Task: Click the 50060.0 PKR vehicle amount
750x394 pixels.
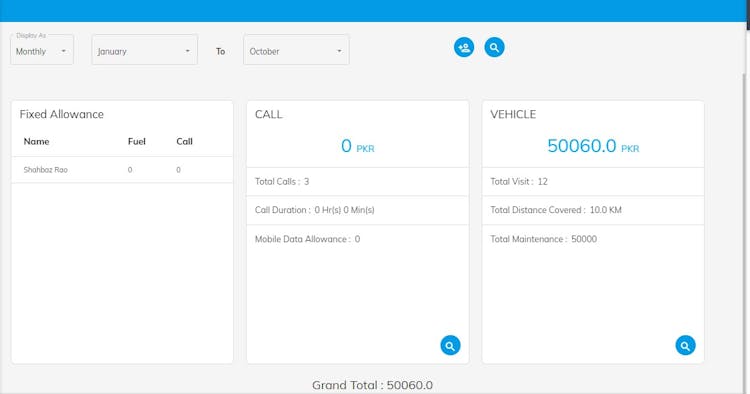Action: click(x=593, y=146)
